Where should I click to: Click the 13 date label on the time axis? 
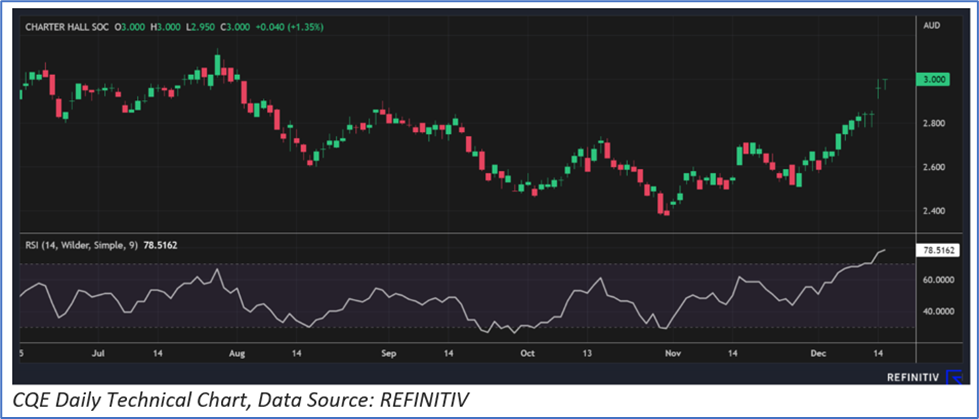(586, 353)
